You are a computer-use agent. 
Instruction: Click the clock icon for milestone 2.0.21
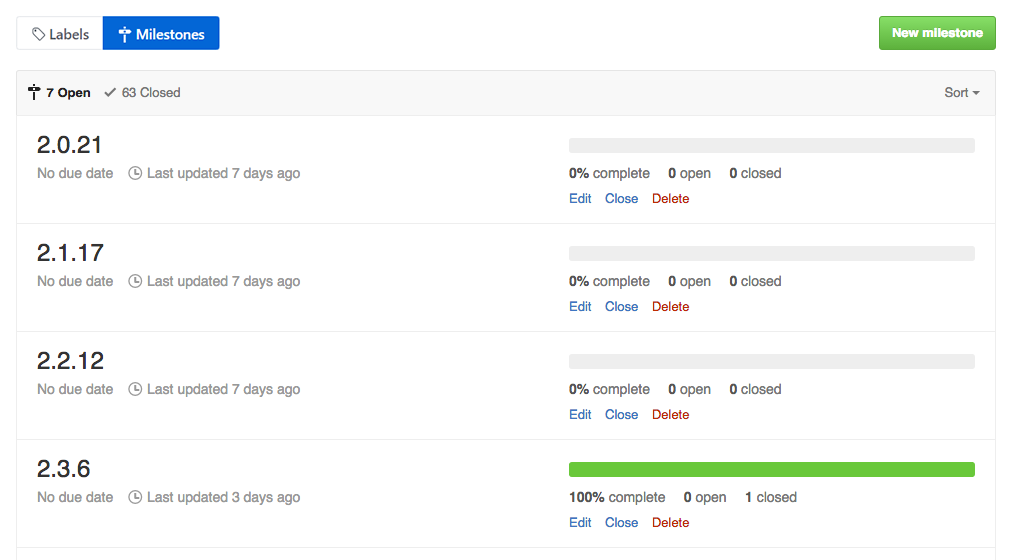point(135,173)
